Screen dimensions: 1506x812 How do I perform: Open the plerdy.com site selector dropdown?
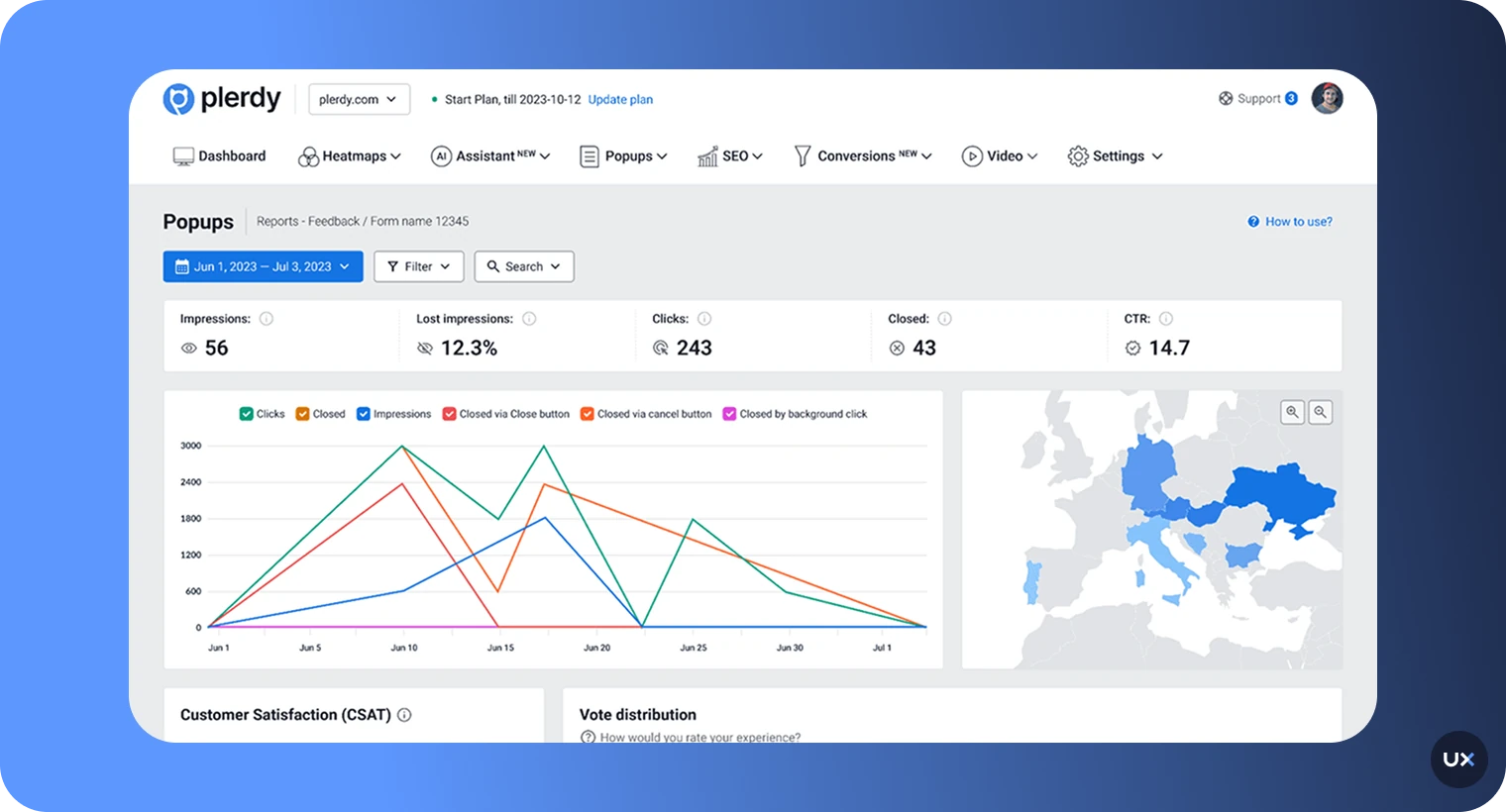tap(359, 99)
